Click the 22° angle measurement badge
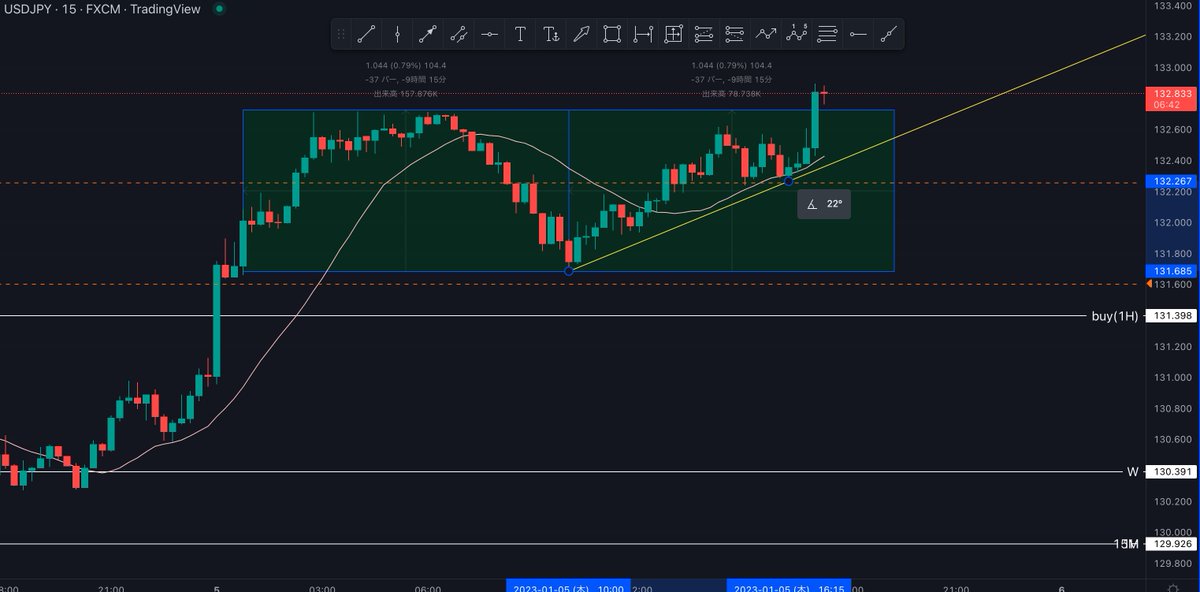The image size is (1200, 592). click(x=824, y=203)
